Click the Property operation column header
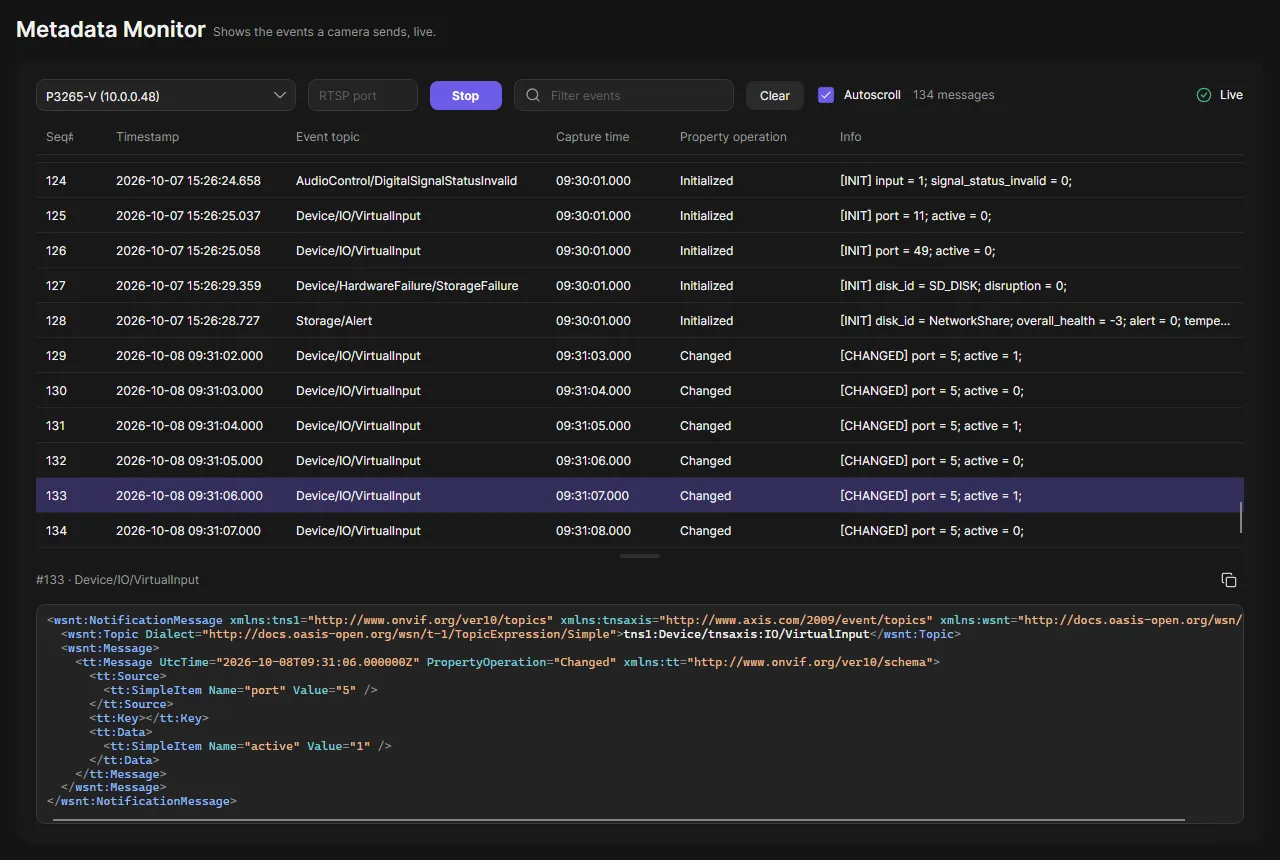The image size is (1280, 860). pyautogui.click(x=733, y=137)
